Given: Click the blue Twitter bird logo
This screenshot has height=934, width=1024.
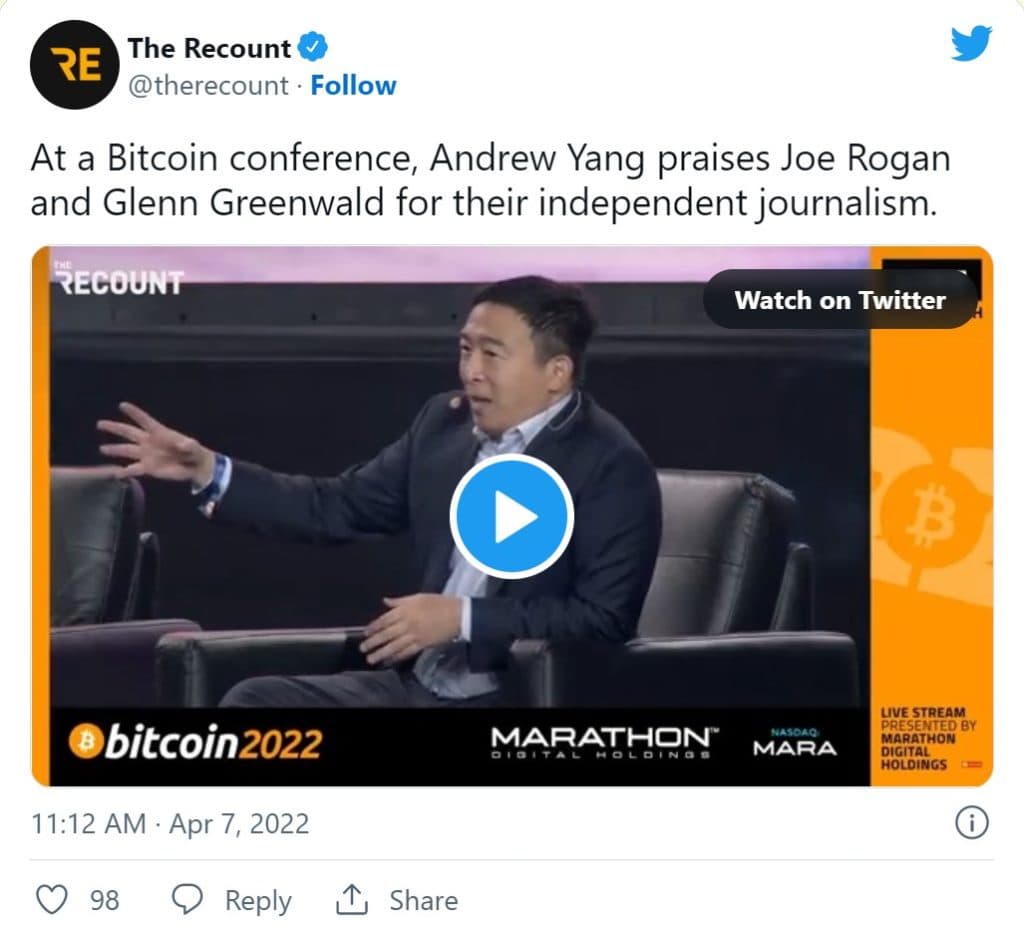Looking at the screenshot, I should (x=971, y=43).
